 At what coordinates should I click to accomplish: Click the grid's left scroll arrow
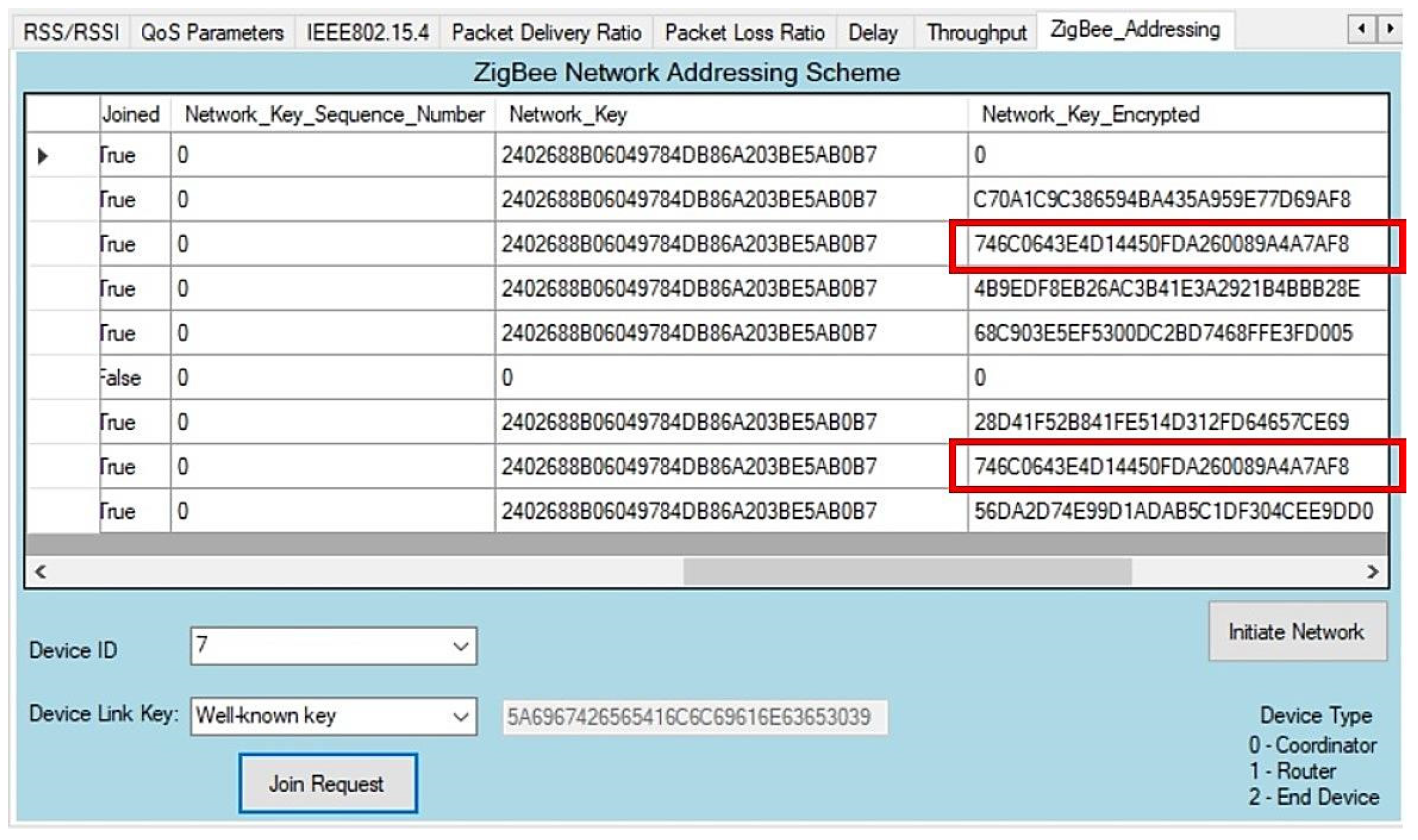tap(40, 572)
